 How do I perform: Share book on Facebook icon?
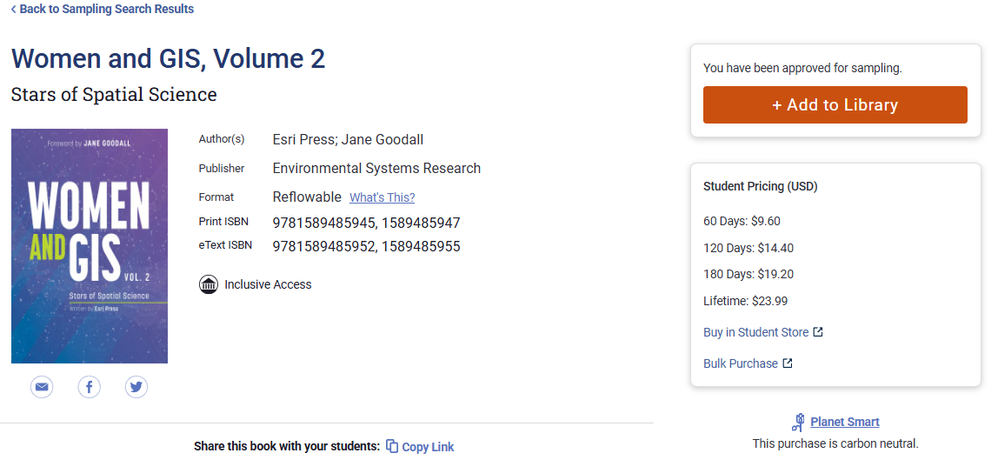pyautogui.click(x=89, y=386)
